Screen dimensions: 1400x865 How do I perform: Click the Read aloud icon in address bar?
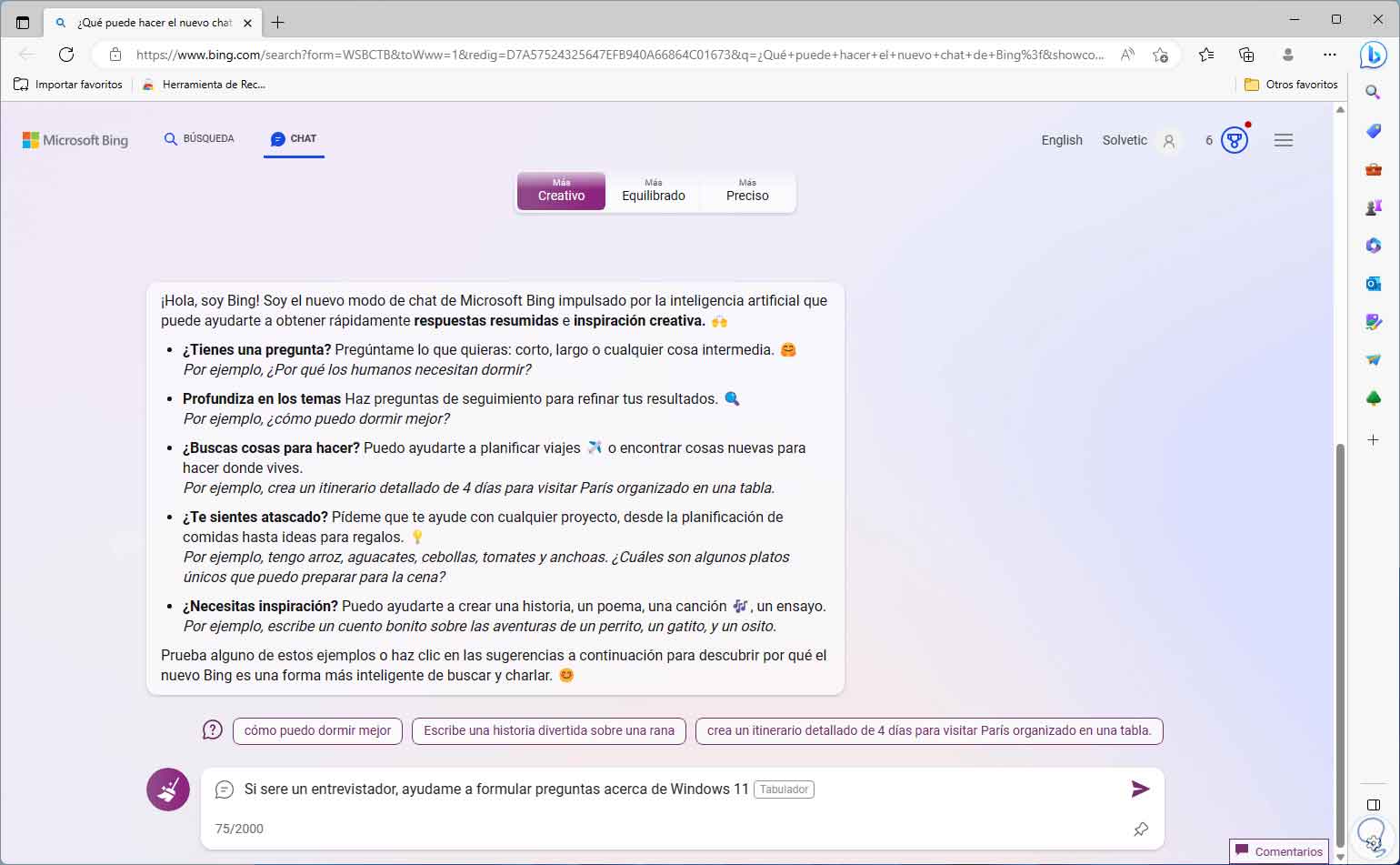pyautogui.click(x=1127, y=55)
